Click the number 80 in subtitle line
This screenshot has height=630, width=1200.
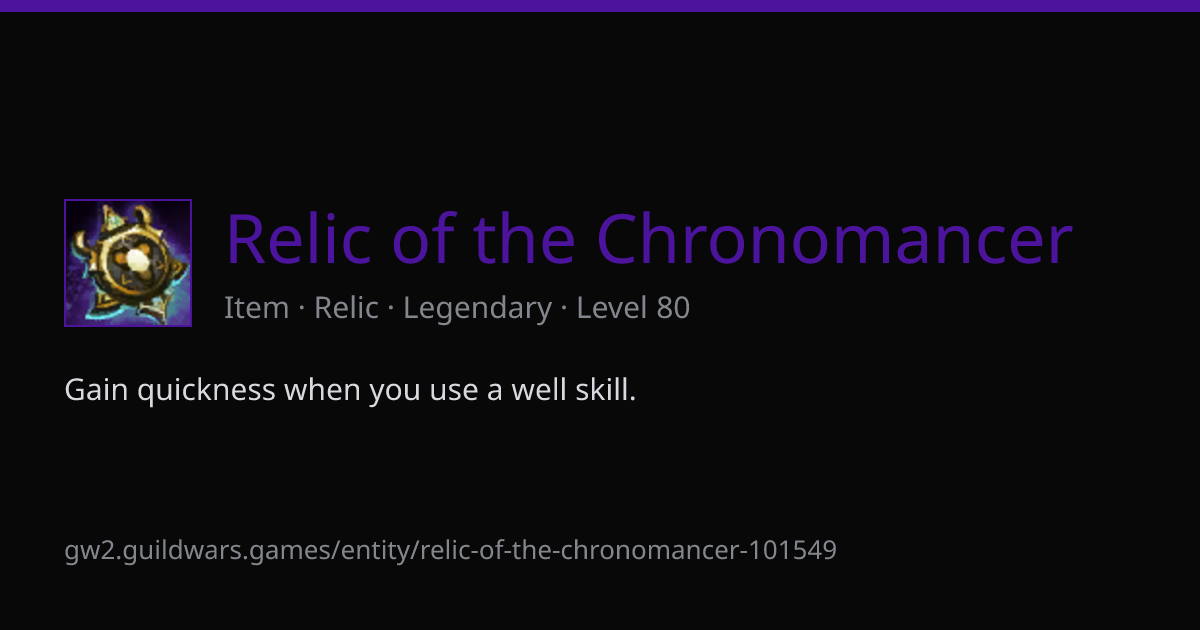(673, 308)
